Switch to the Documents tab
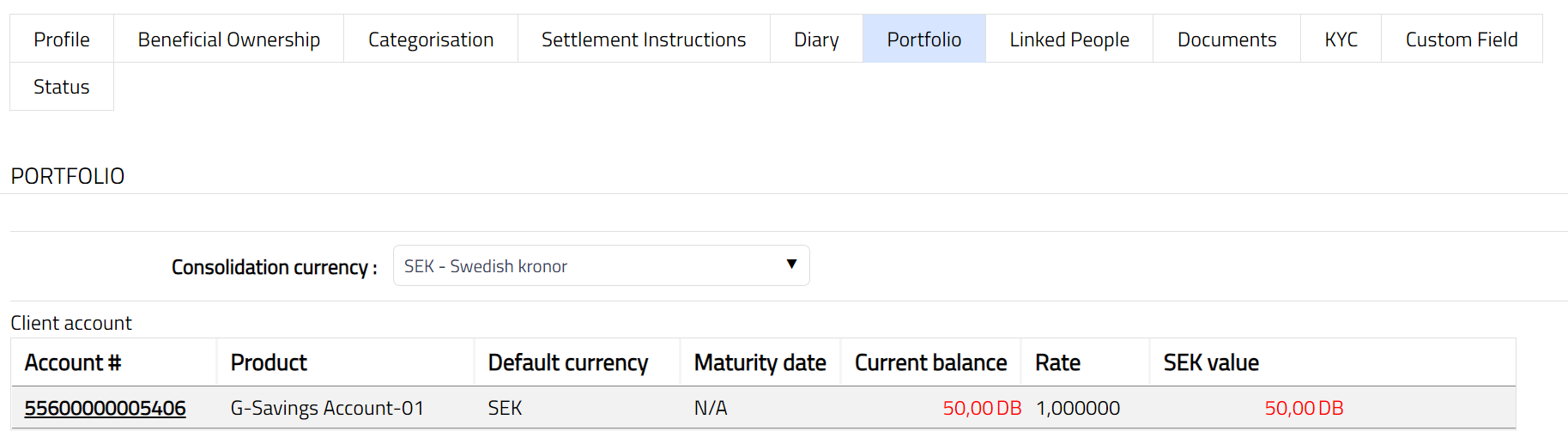1568x444 pixels. (x=1226, y=40)
